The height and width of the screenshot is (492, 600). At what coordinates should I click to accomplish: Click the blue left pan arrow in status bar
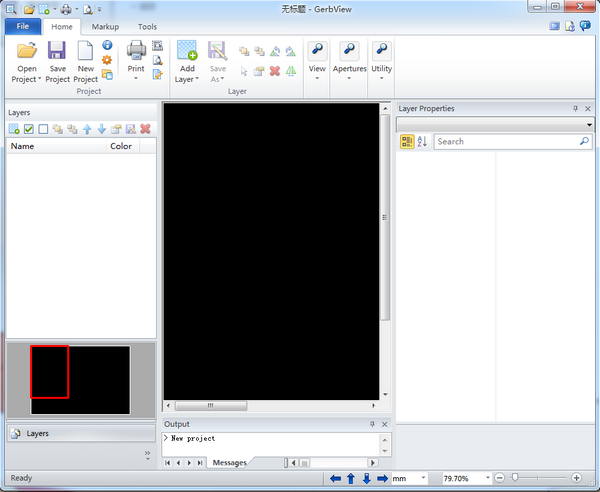click(335, 479)
